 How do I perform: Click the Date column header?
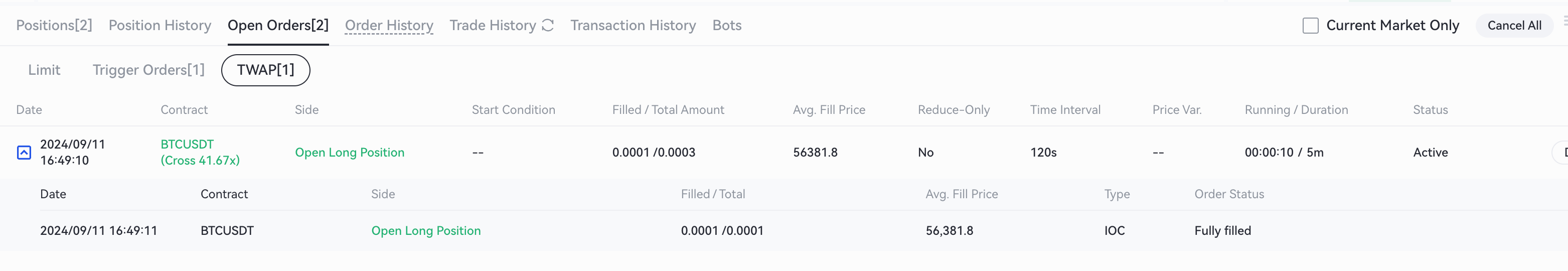pyautogui.click(x=29, y=109)
